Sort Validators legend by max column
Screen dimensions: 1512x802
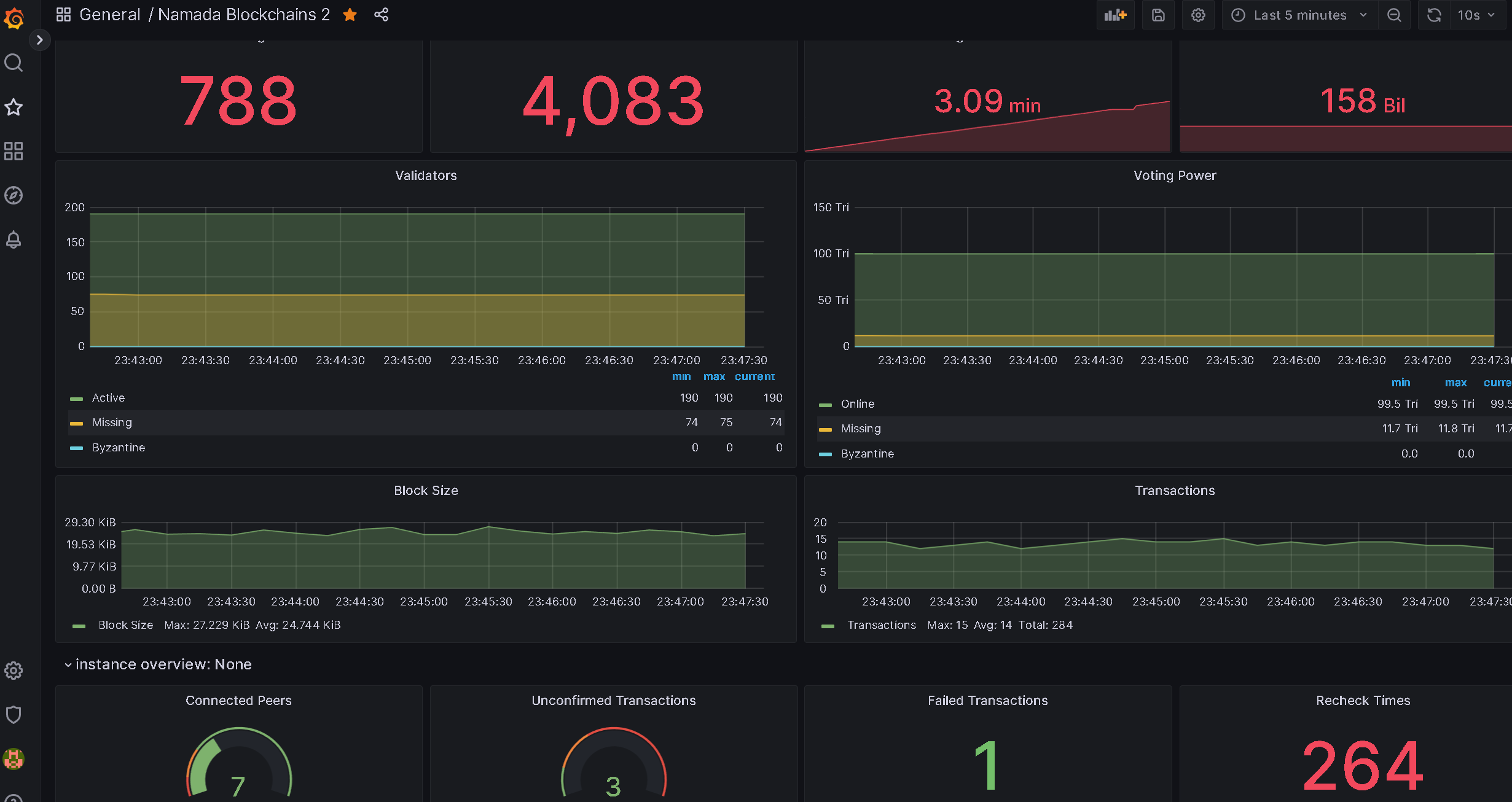(x=714, y=376)
